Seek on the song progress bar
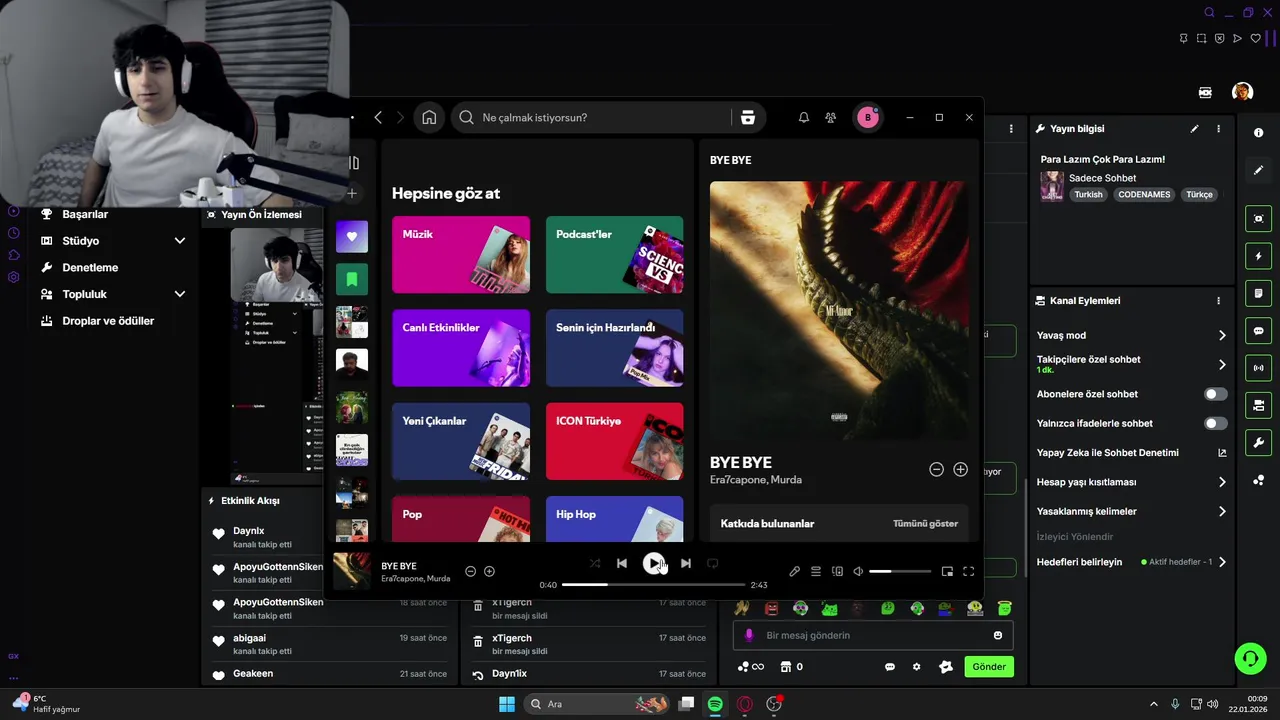The height and width of the screenshot is (720, 1280). coord(653,584)
